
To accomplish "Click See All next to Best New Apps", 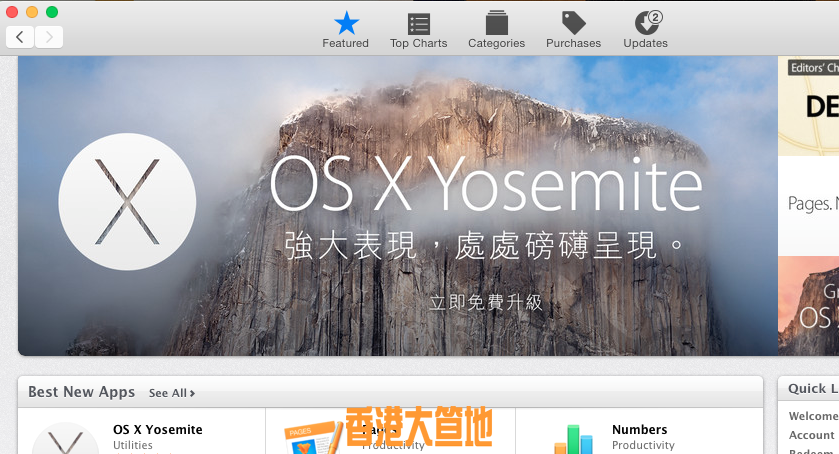I will click(172, 393).
